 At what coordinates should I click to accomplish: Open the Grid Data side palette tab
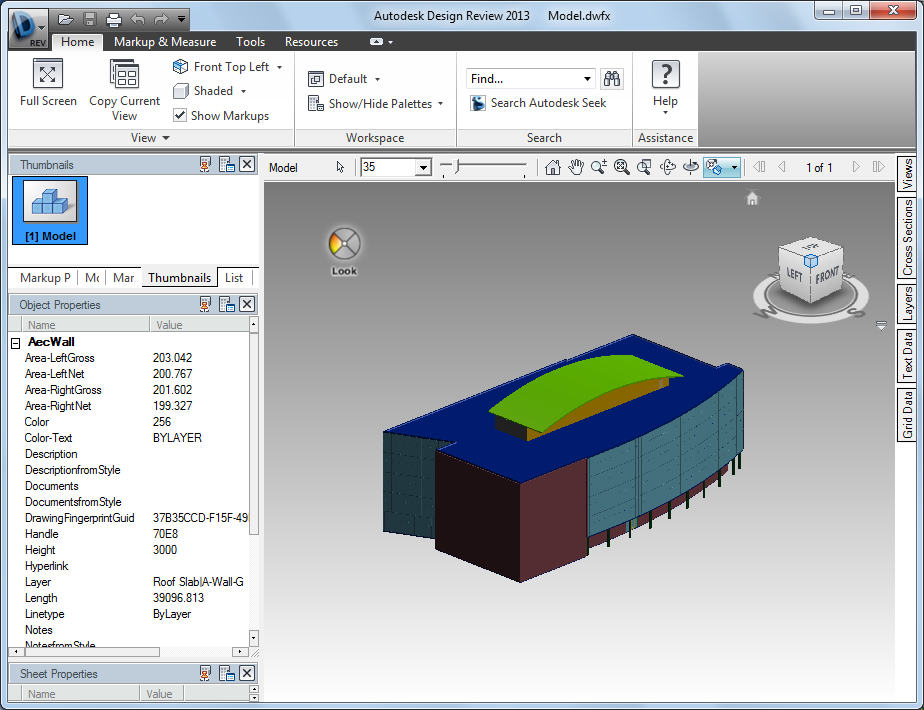pyautogui.click(x=906, y=414)
